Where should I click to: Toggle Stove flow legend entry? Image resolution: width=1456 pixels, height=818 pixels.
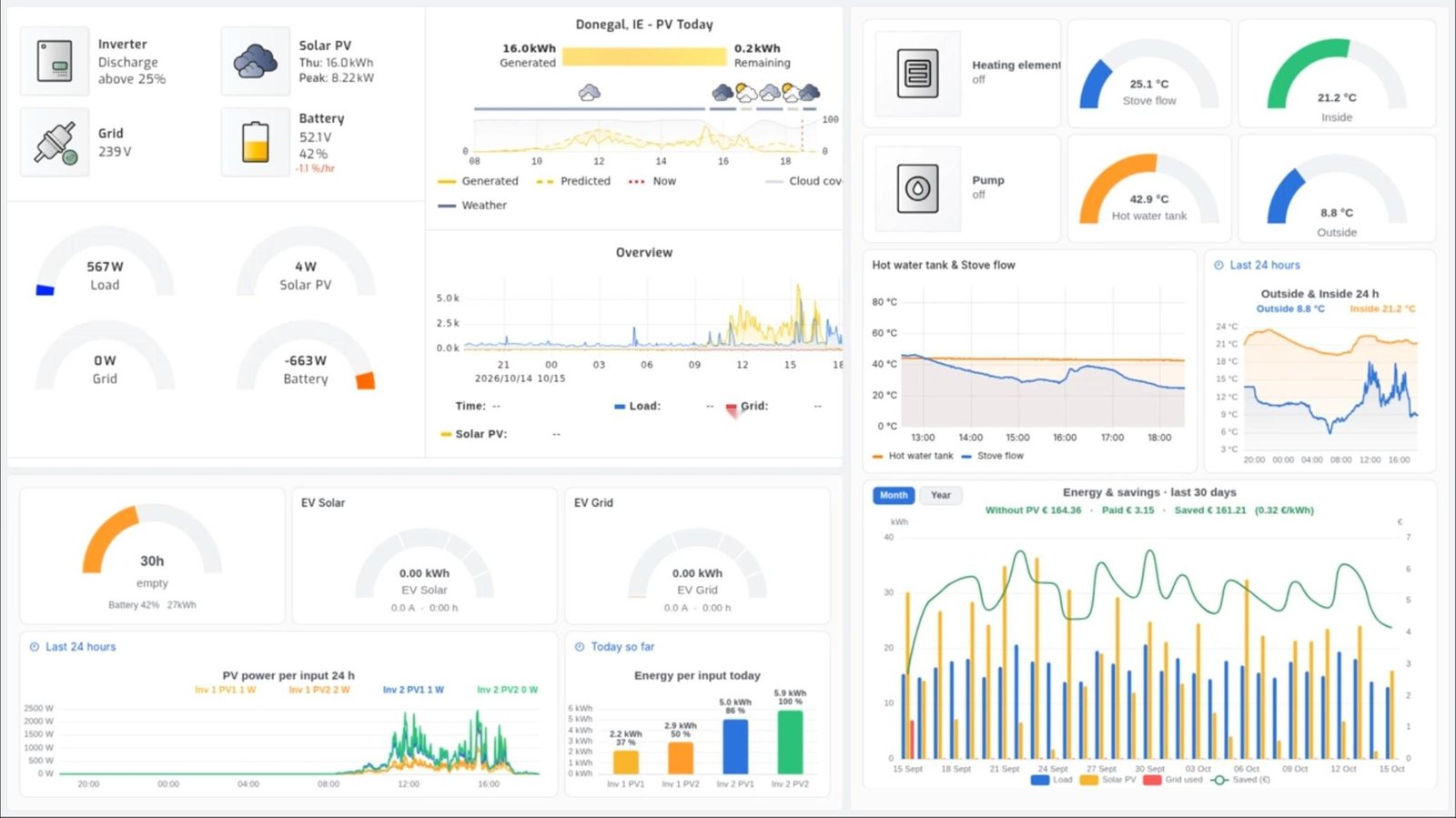[992, 456]
